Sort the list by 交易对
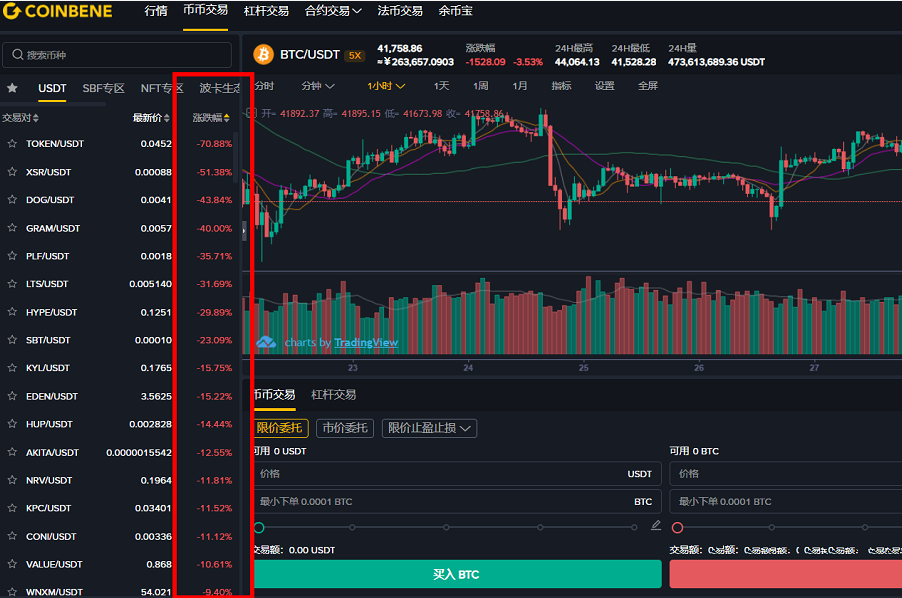The width and height of the screenshot is (902, 598). 20,118
